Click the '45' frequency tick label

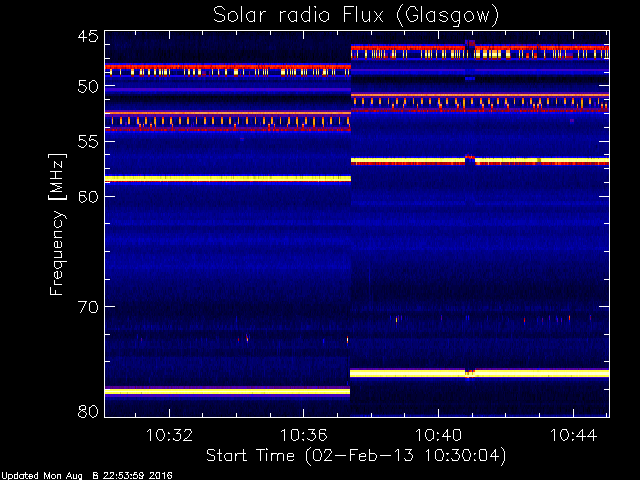pyautogui.click(x=88, y=37)
